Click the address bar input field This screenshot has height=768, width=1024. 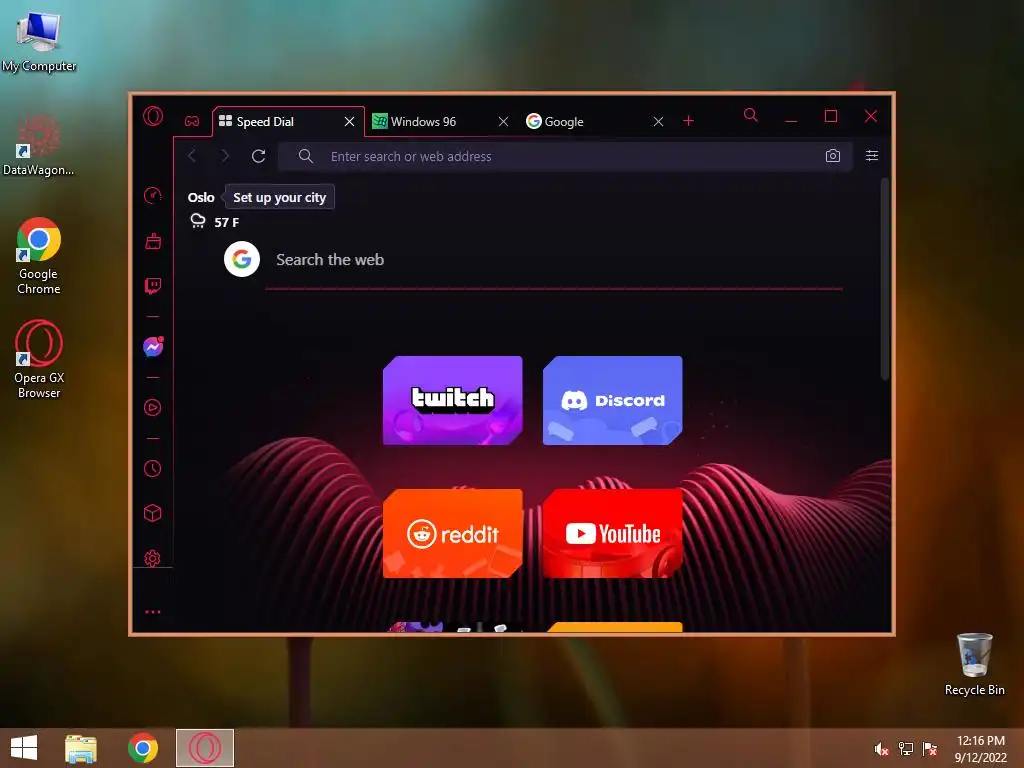point(565,156)
